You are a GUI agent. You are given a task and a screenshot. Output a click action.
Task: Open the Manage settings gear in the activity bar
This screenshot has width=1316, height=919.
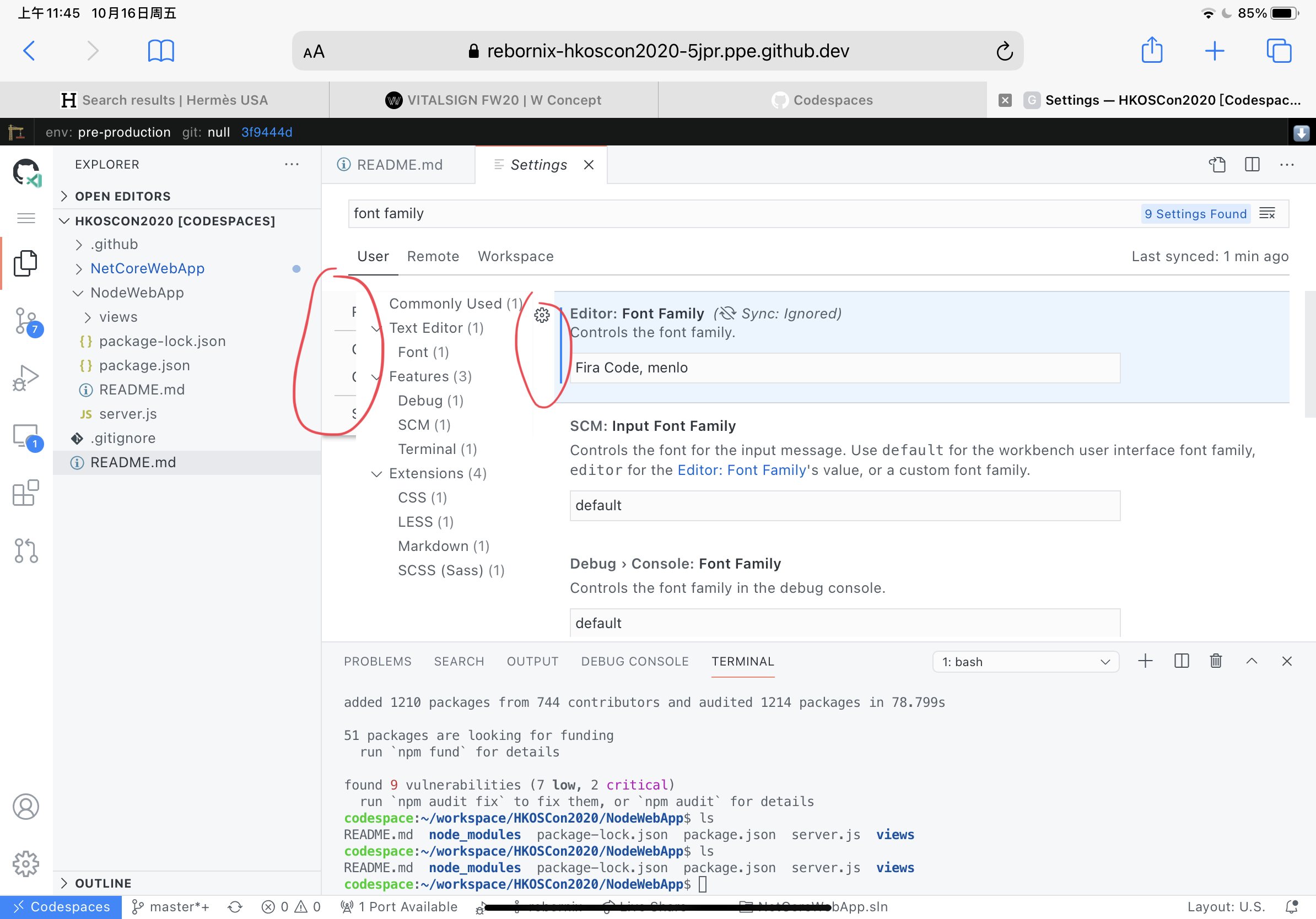(26, 864)
